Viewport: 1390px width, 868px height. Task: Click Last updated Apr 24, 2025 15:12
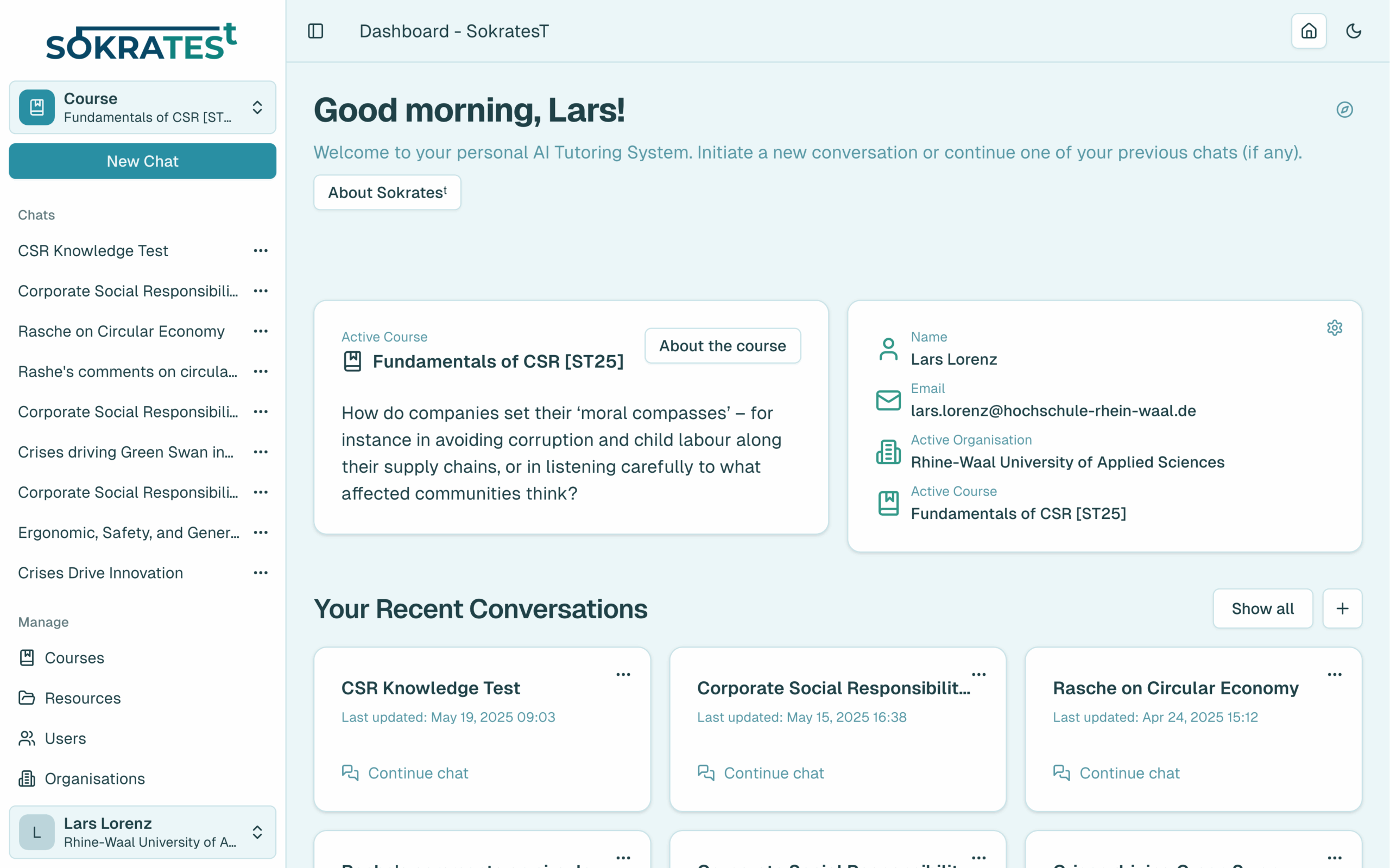click(1155, 718)
